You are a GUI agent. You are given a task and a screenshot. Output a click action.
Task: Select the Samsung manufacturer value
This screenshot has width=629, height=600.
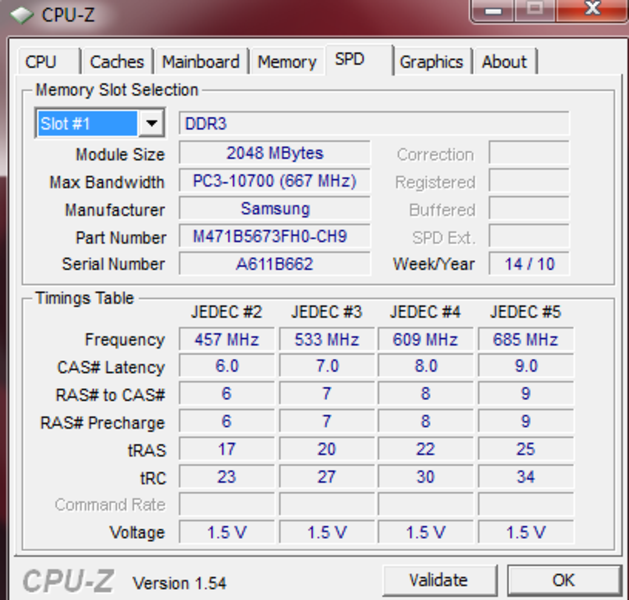click(274, 209)
